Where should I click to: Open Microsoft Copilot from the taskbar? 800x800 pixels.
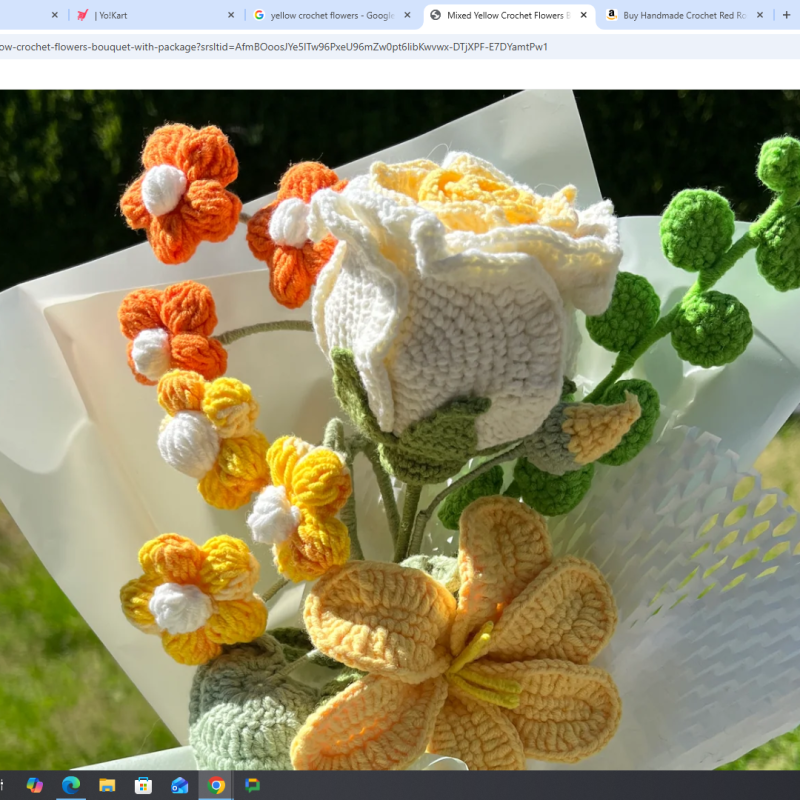[x=35, y=786]
